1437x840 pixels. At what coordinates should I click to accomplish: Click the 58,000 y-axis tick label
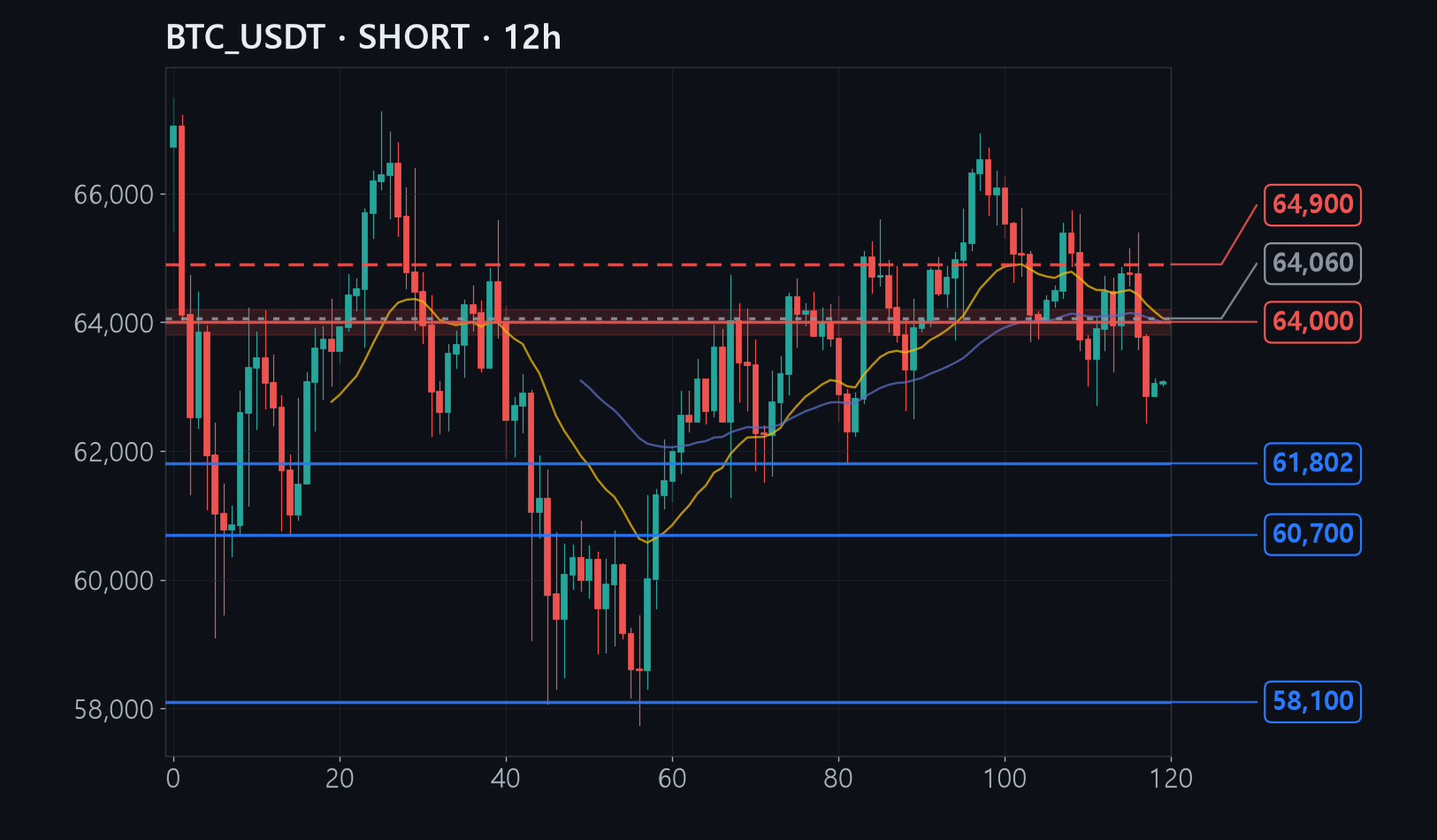click(x=114, y=709)
